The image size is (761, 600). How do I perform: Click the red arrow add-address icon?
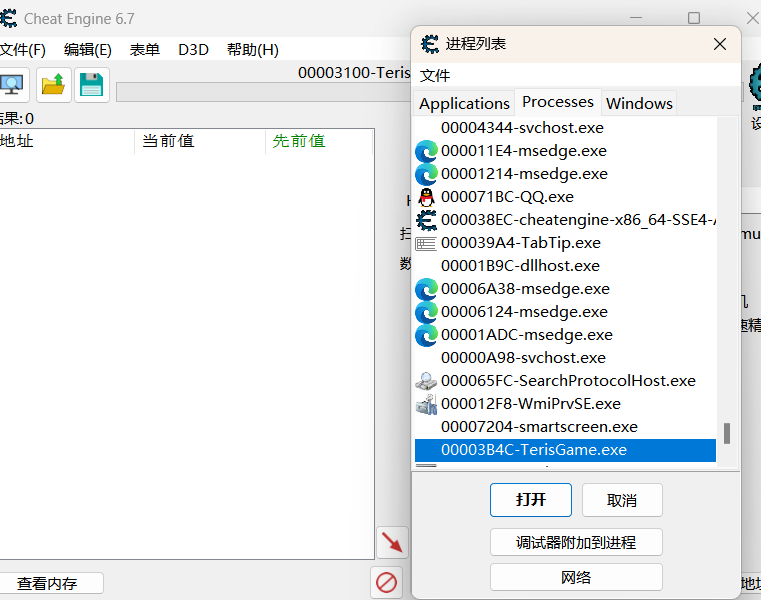pos(392,543)
